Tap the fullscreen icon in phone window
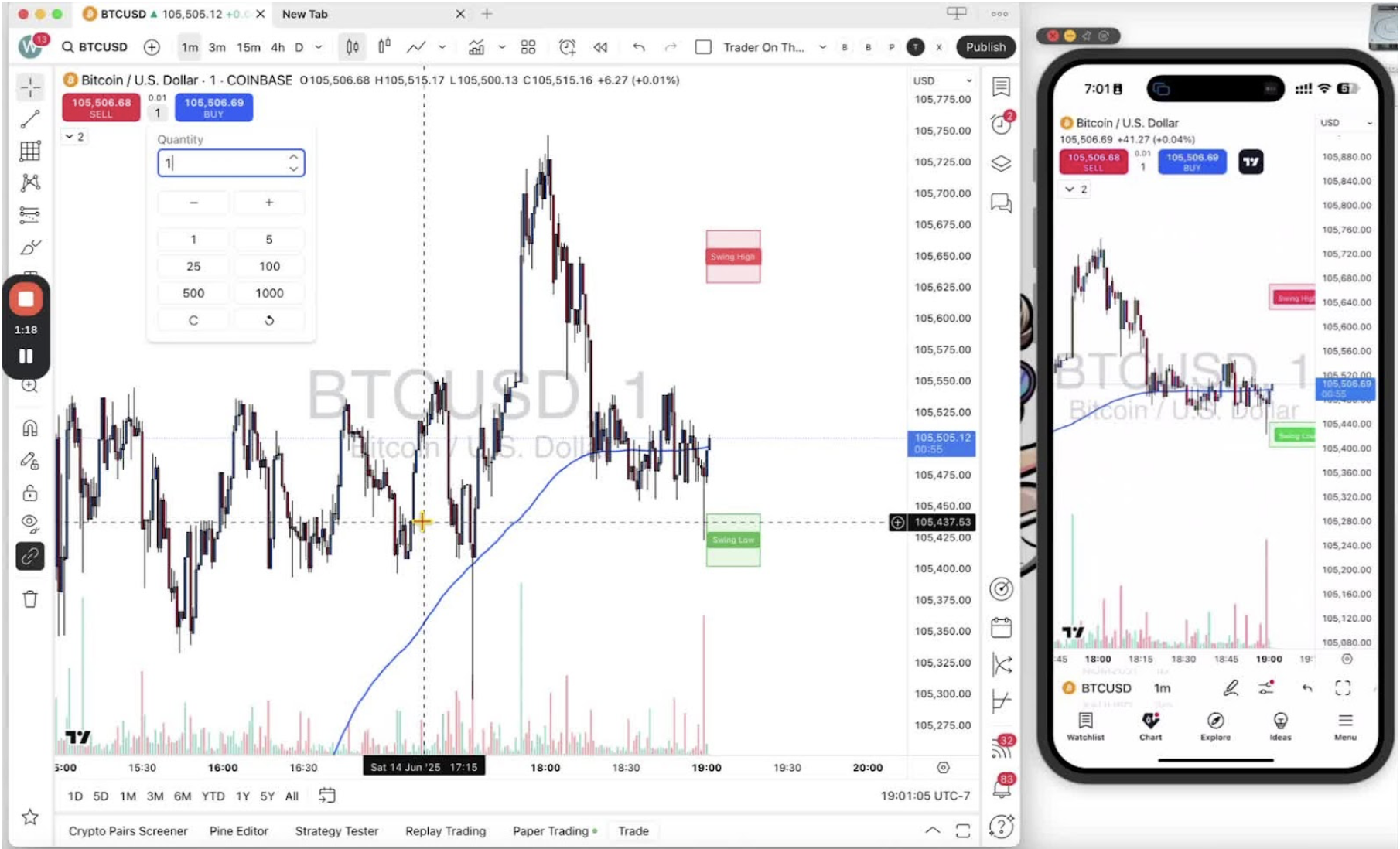Viewport: 1400px width, 849px height. 1343,688
